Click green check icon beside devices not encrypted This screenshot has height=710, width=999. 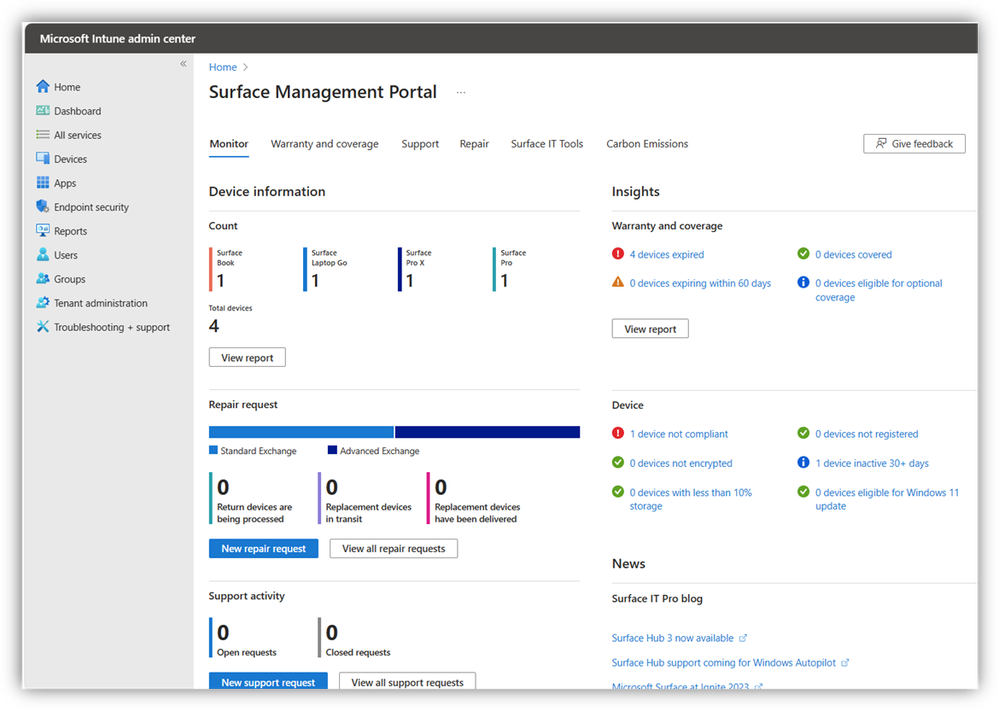618,462
